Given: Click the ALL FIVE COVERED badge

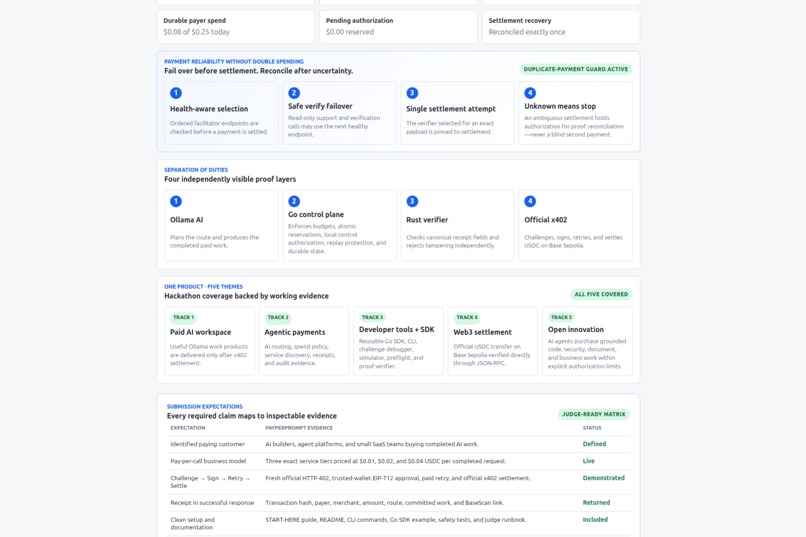Looking at the screenshot, I should [x=601, y=294].
